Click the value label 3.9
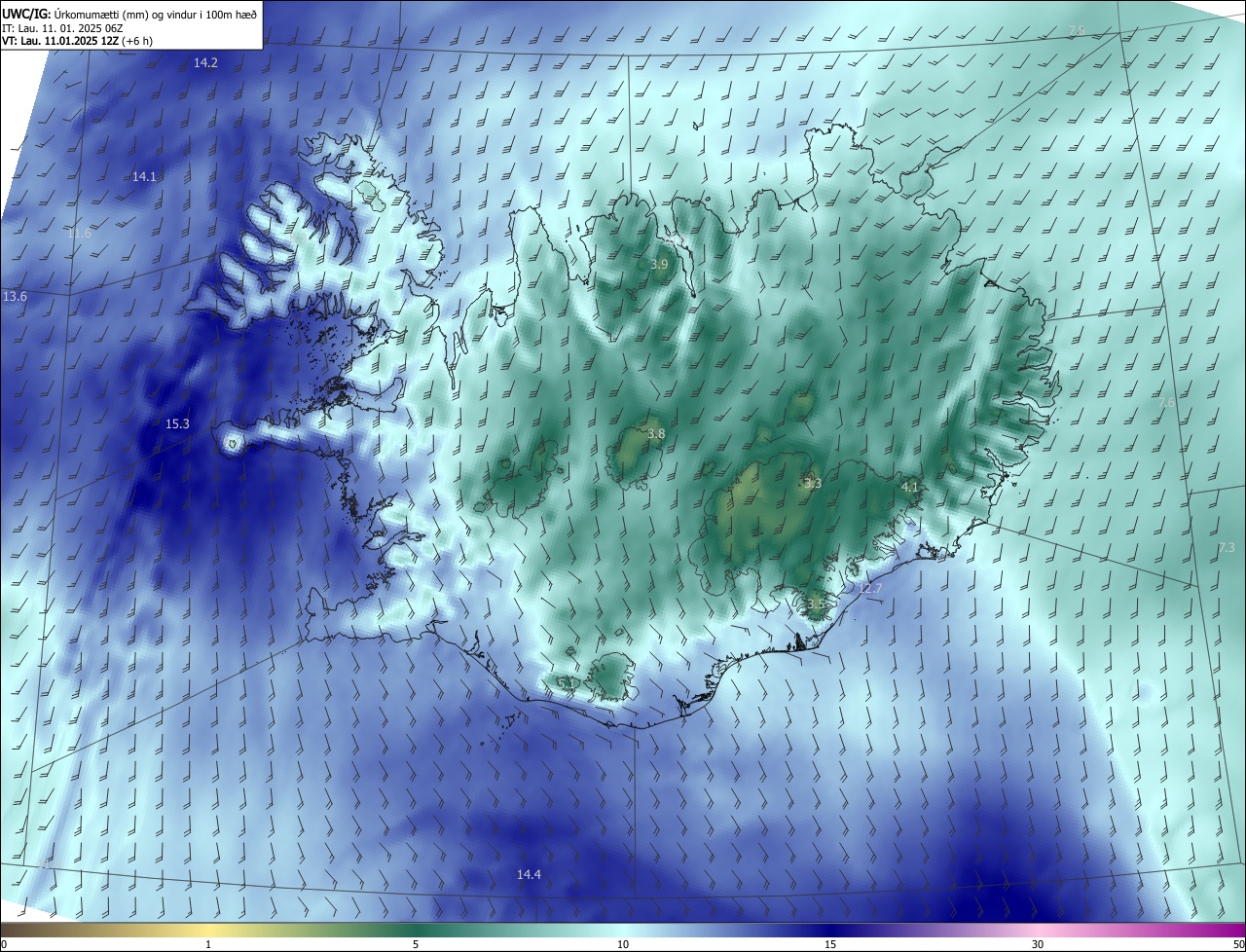 (x=659, y=264)
